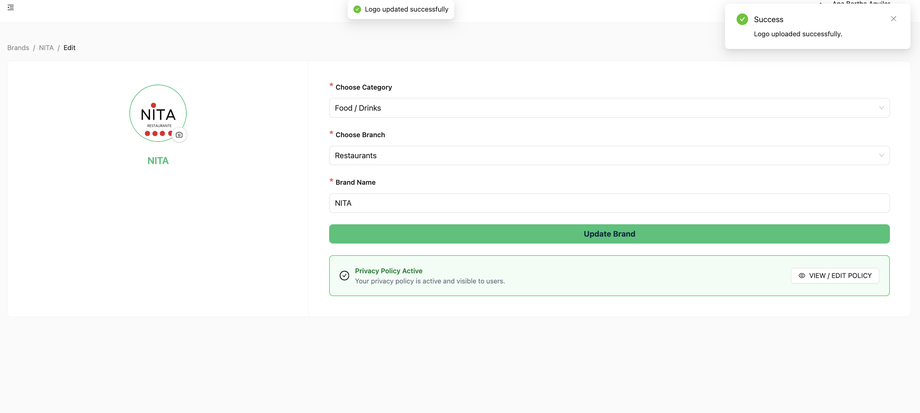Click the Choose Branch label
Image resolution: width=920 pixels, height=413 pixels.
(x=360, y=135)
